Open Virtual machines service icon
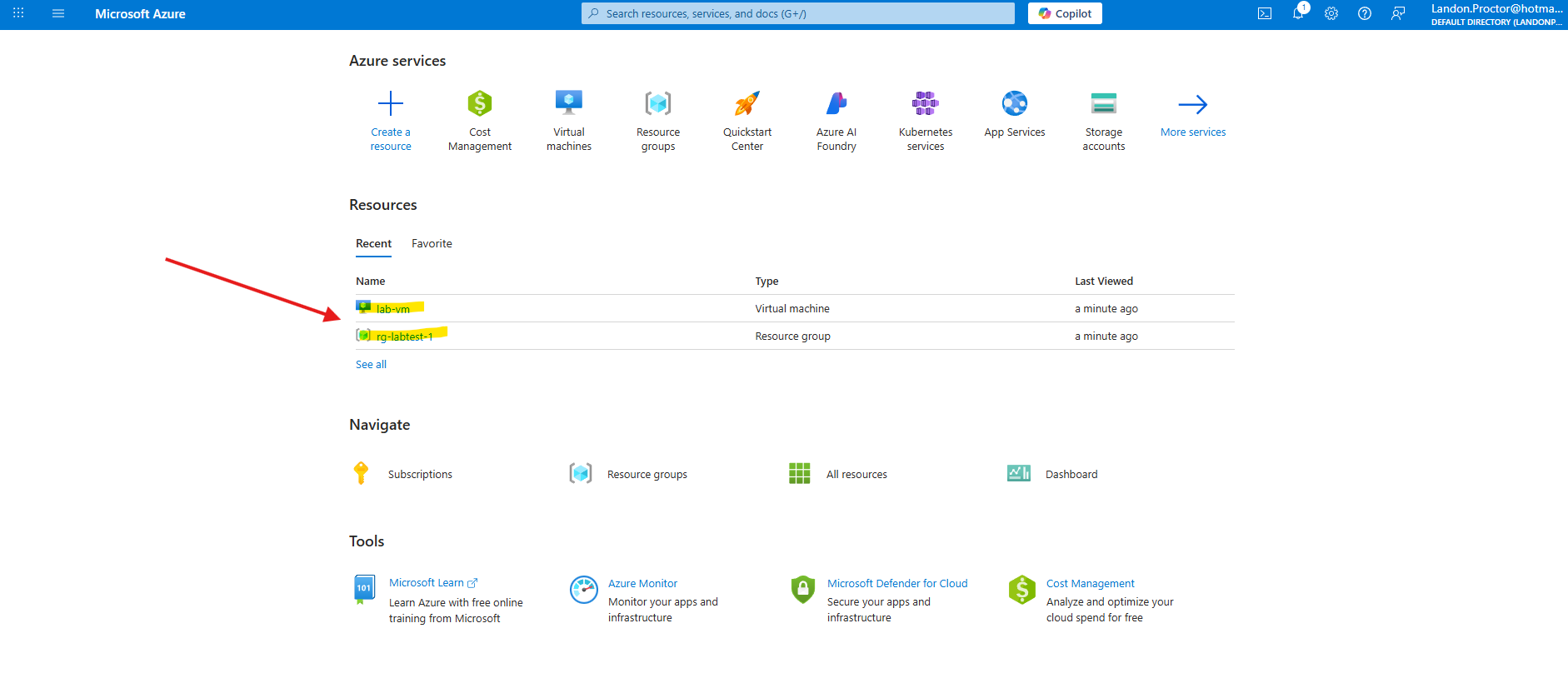This screenshot has width=1568, height=678. tap(569, 104)
